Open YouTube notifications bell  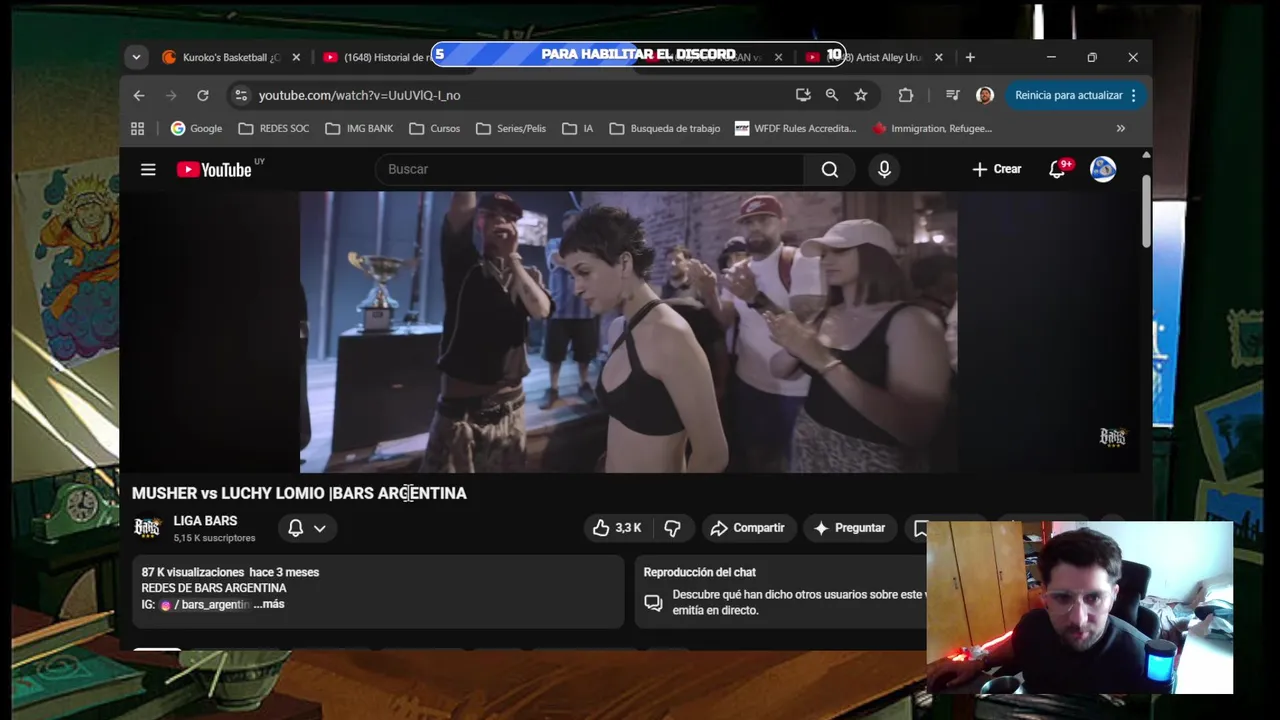click(x=1057, y=169)
